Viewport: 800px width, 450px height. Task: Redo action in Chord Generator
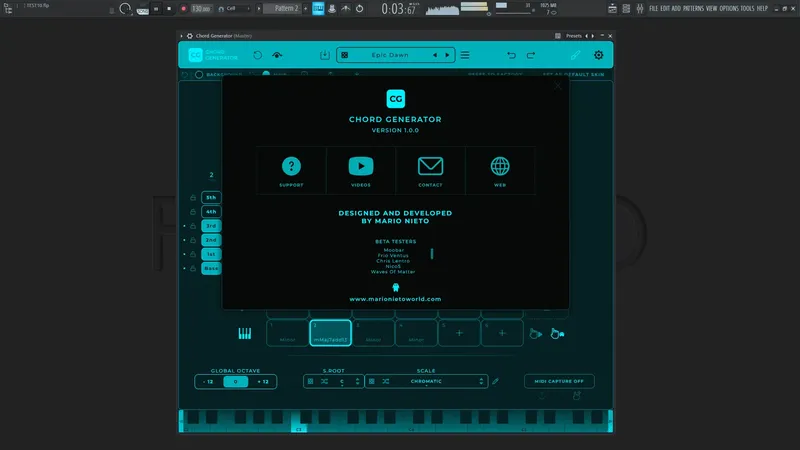coord(531,55)
